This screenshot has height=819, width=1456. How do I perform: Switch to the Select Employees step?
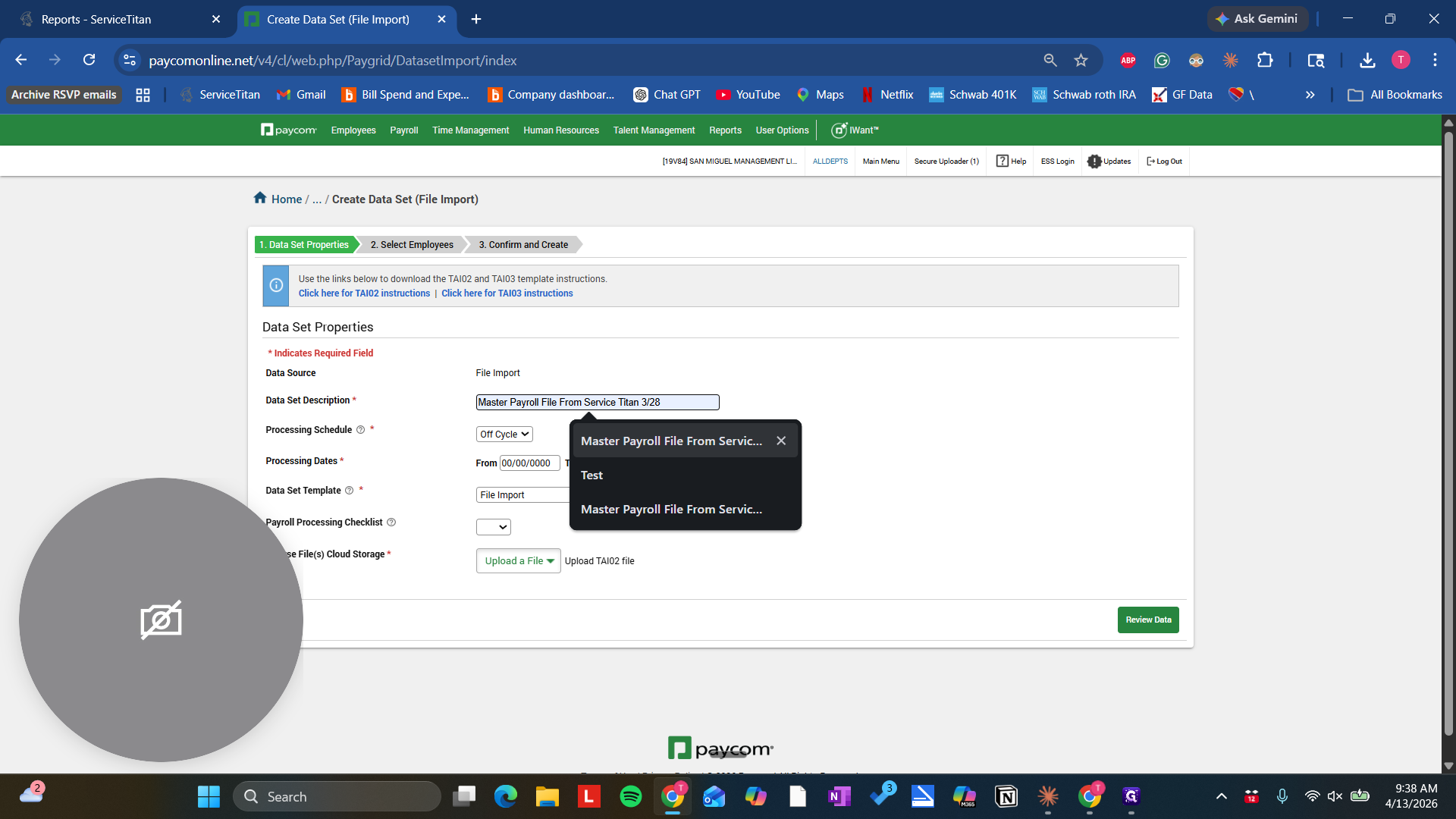410,244
